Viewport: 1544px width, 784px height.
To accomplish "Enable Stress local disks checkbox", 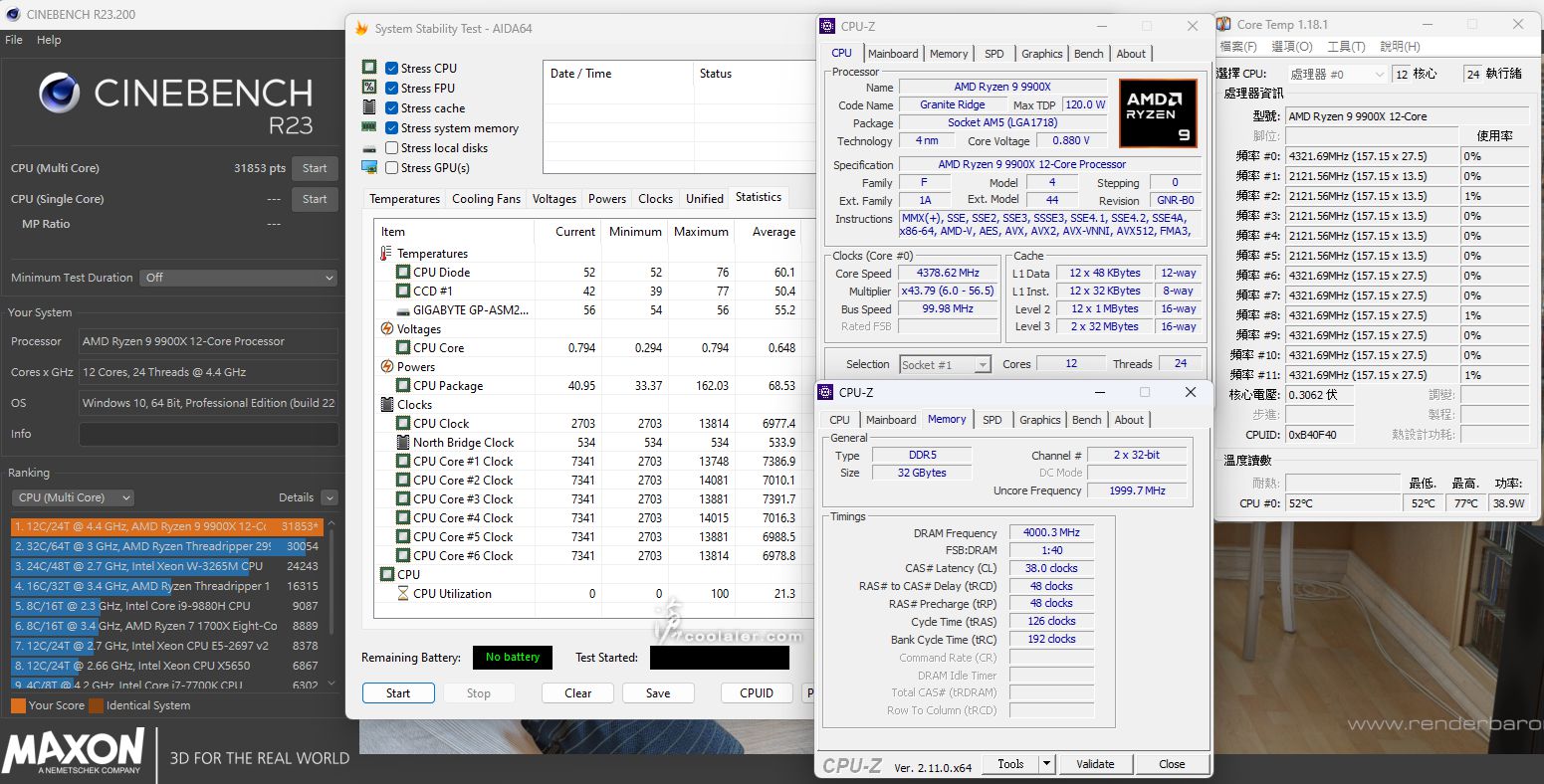I will pyautogui.click(x=392, y=148).
